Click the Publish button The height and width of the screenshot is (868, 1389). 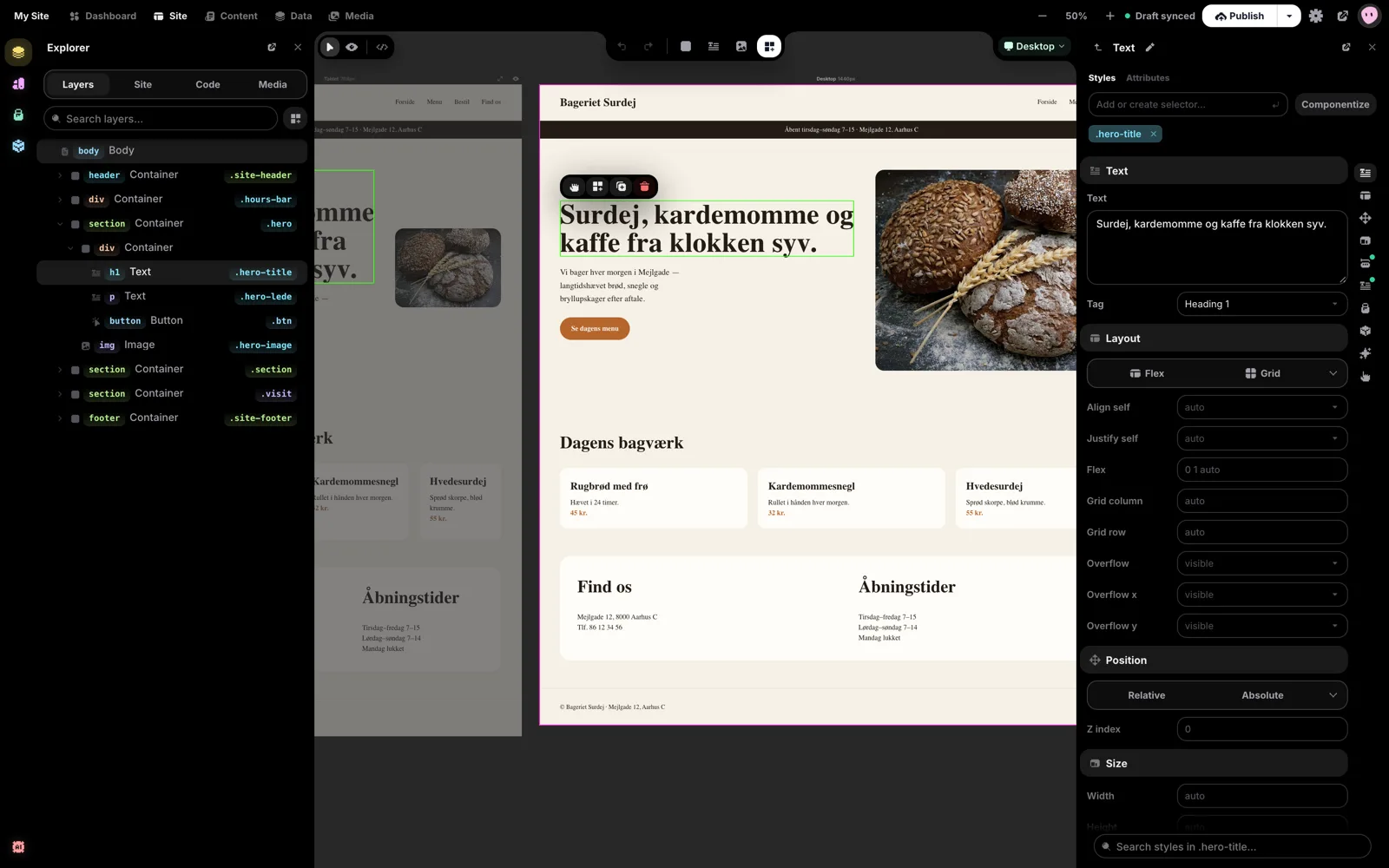point(1240,16)
